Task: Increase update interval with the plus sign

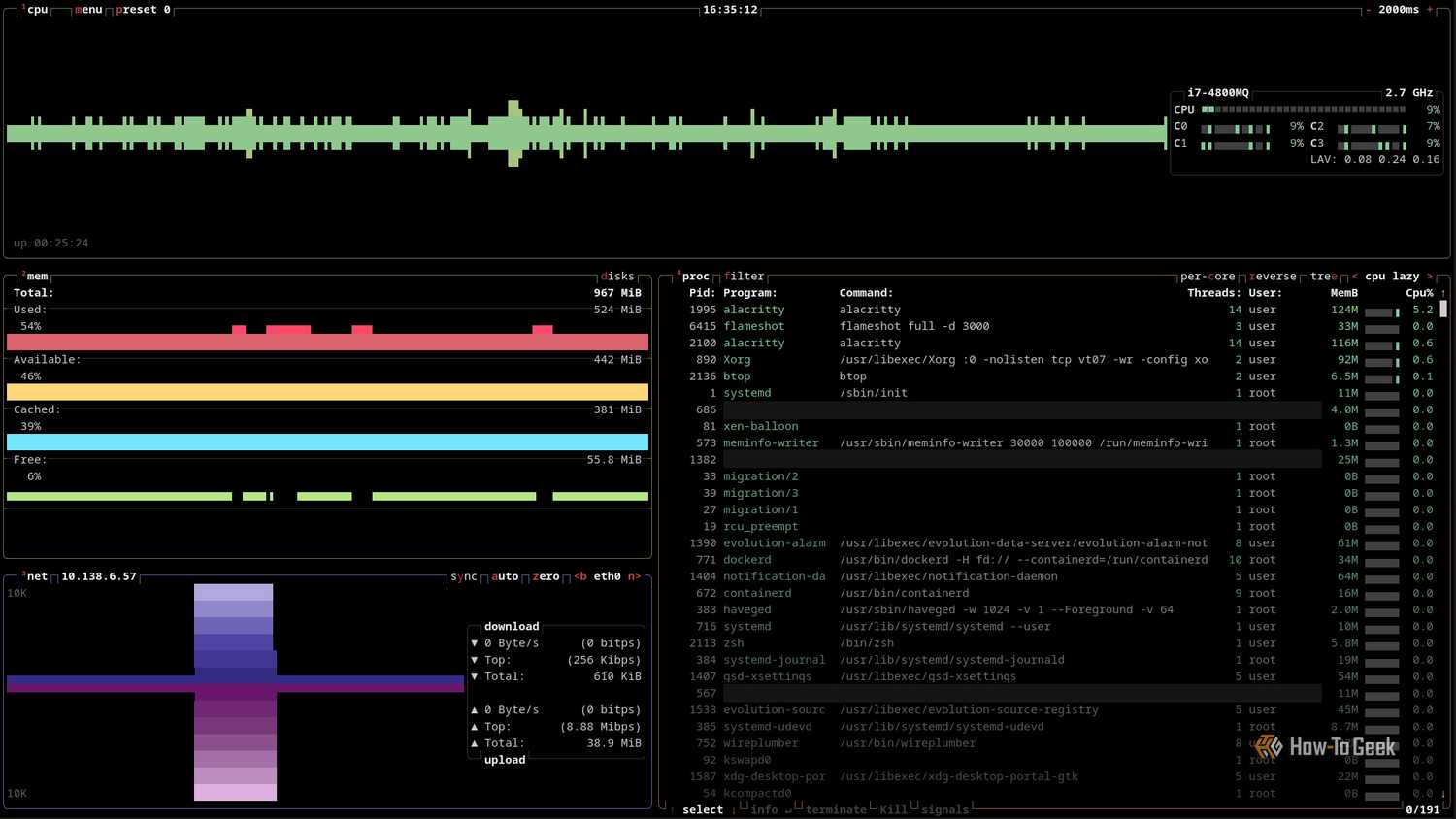Action: point(1429,9)
